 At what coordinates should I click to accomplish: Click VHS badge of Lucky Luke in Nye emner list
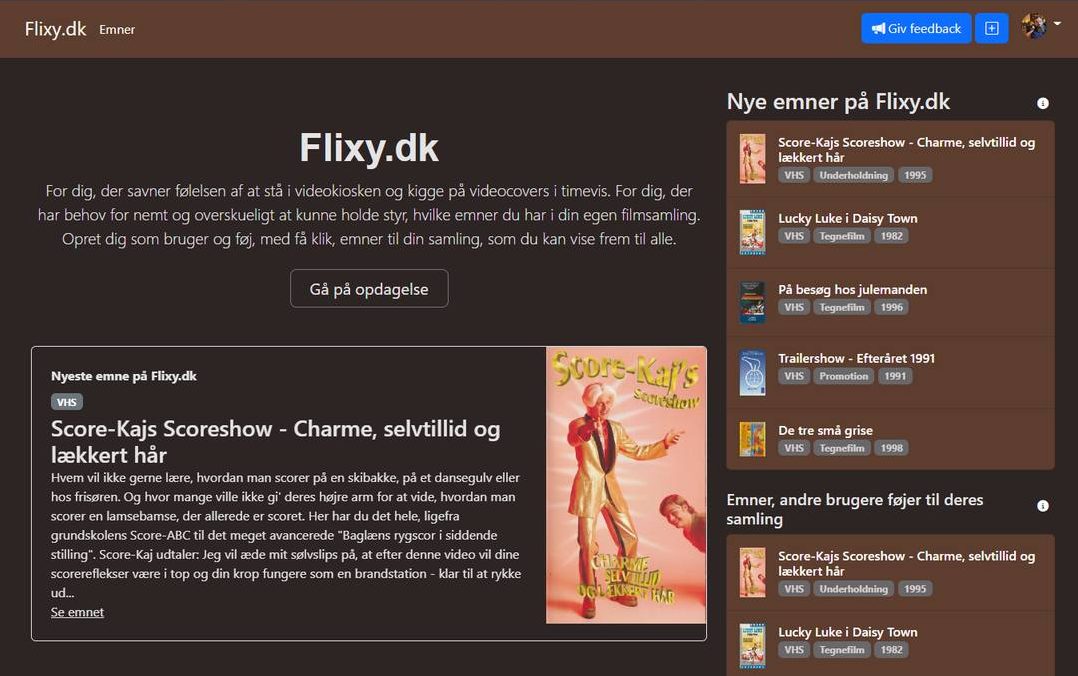click(x=794, y=236)
